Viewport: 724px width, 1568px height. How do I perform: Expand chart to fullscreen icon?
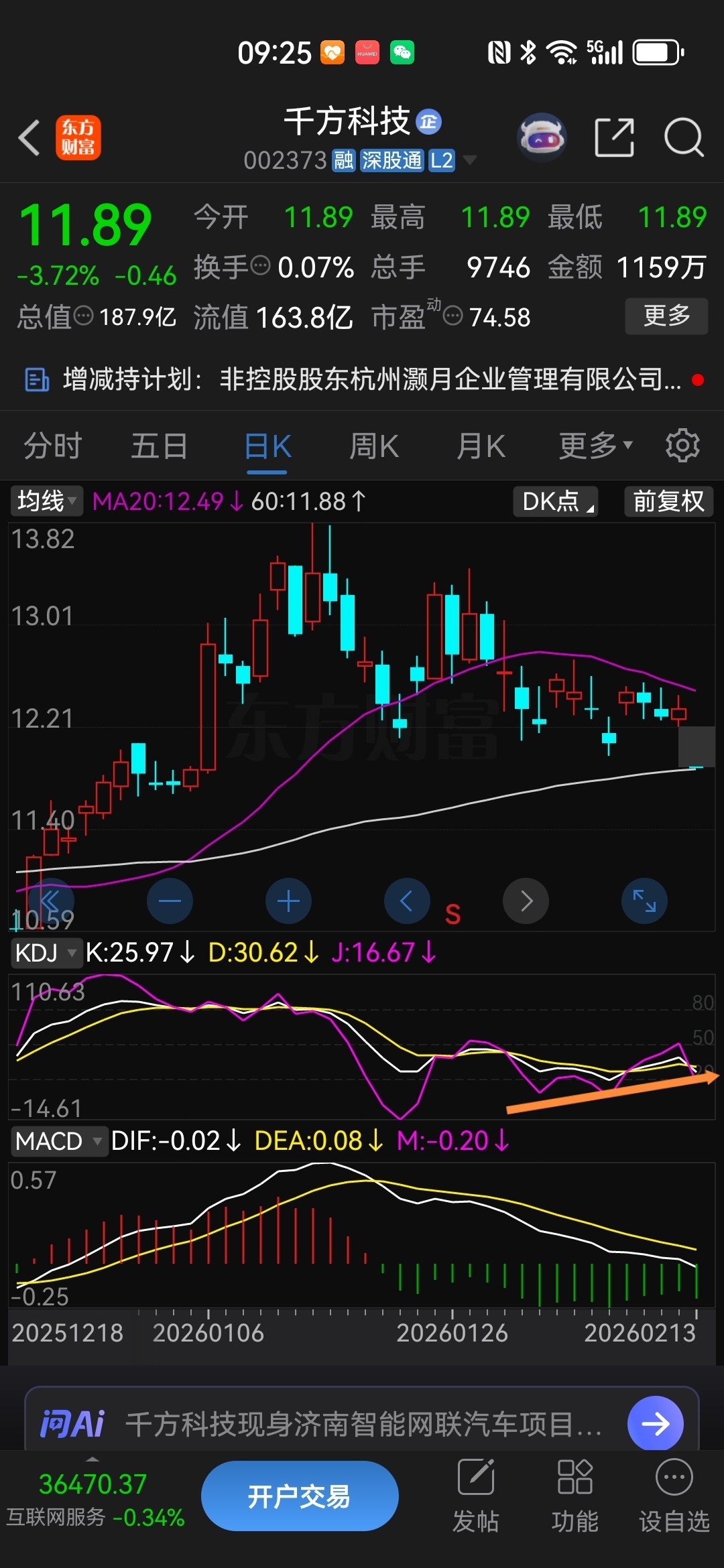[644, 901]
